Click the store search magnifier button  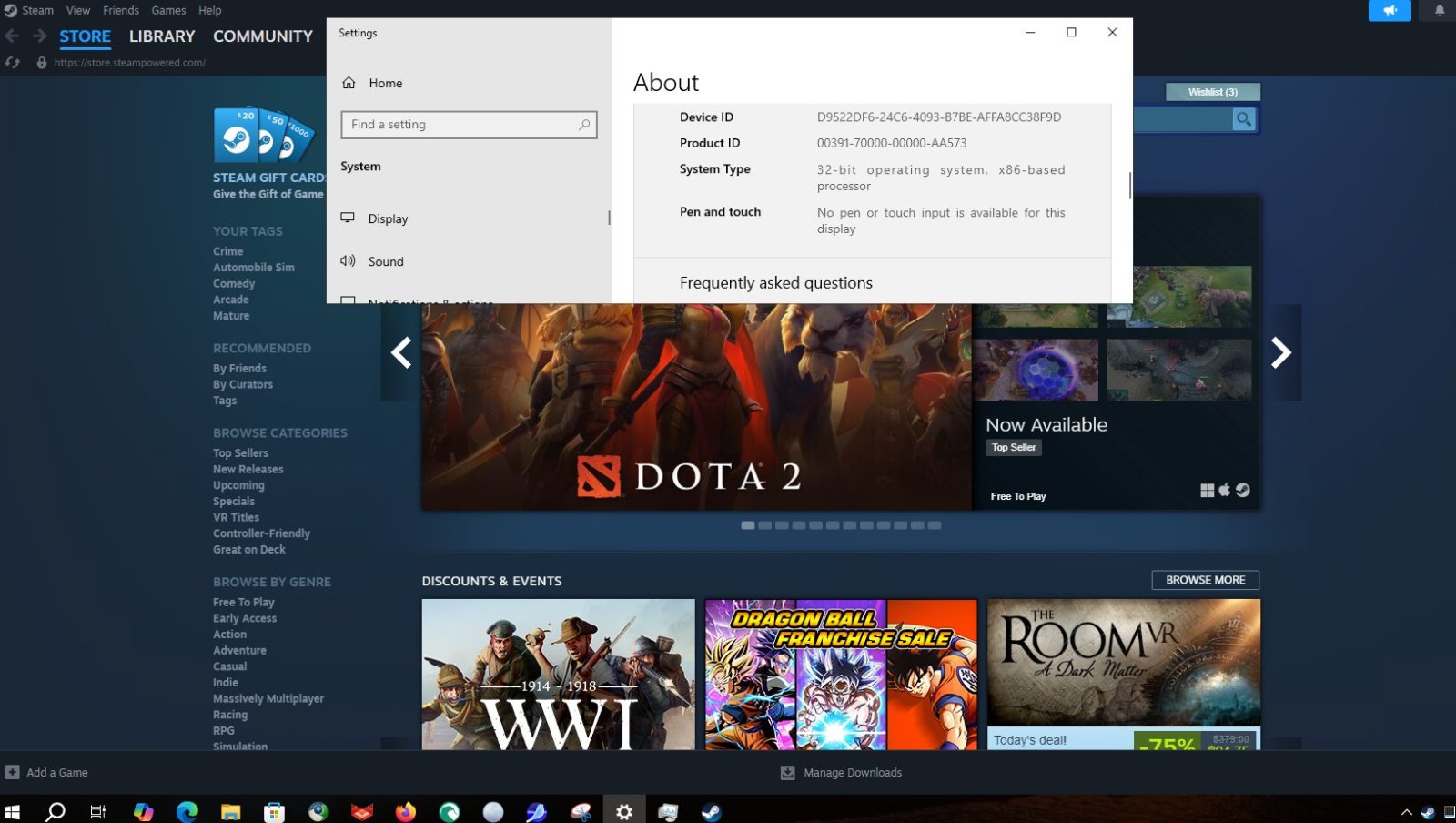point(1243,119)
